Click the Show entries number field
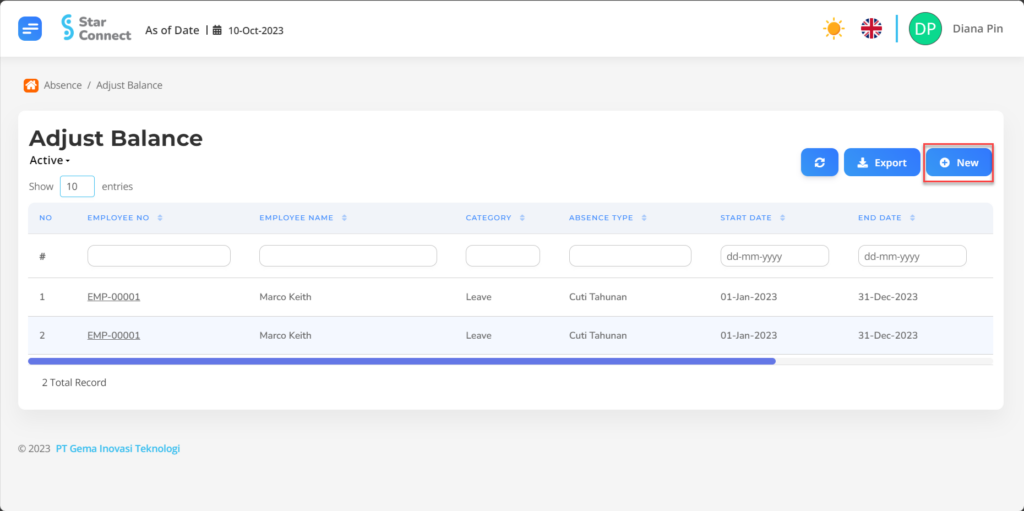The width and height of the screenshot is (1024, 511). pos(77,186)
